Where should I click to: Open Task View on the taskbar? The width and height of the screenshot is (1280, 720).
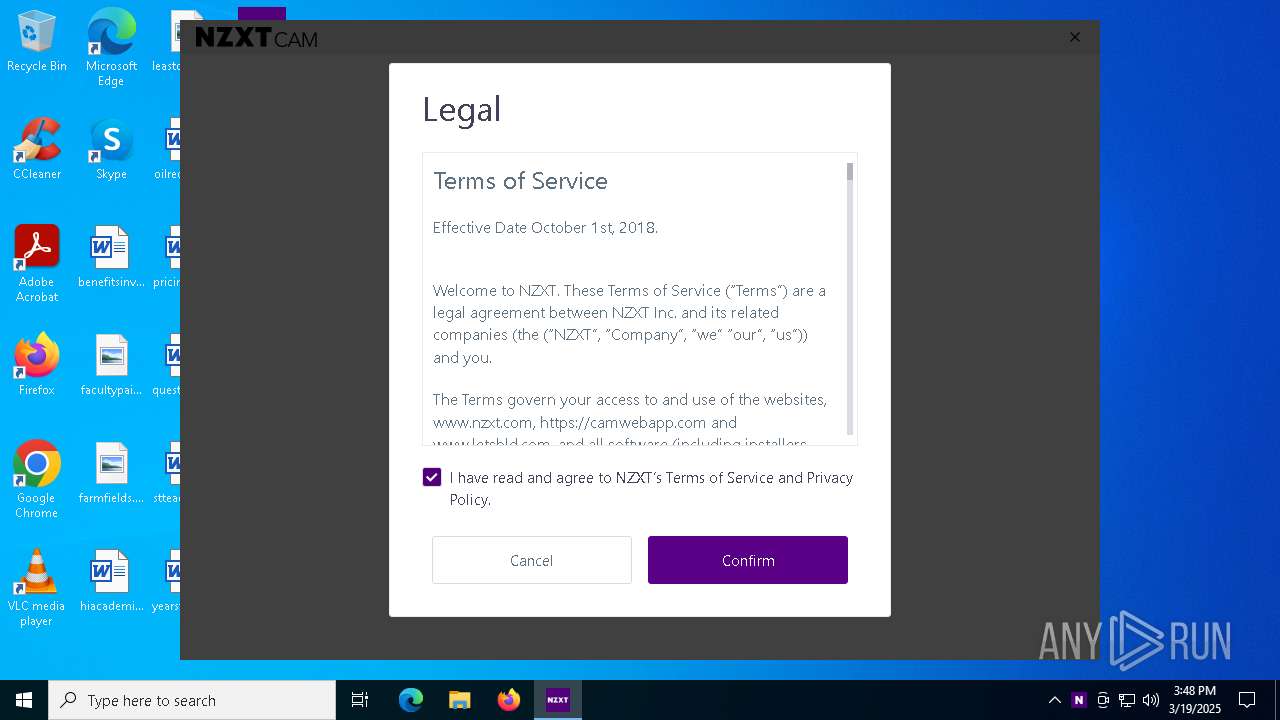point(360,700)
